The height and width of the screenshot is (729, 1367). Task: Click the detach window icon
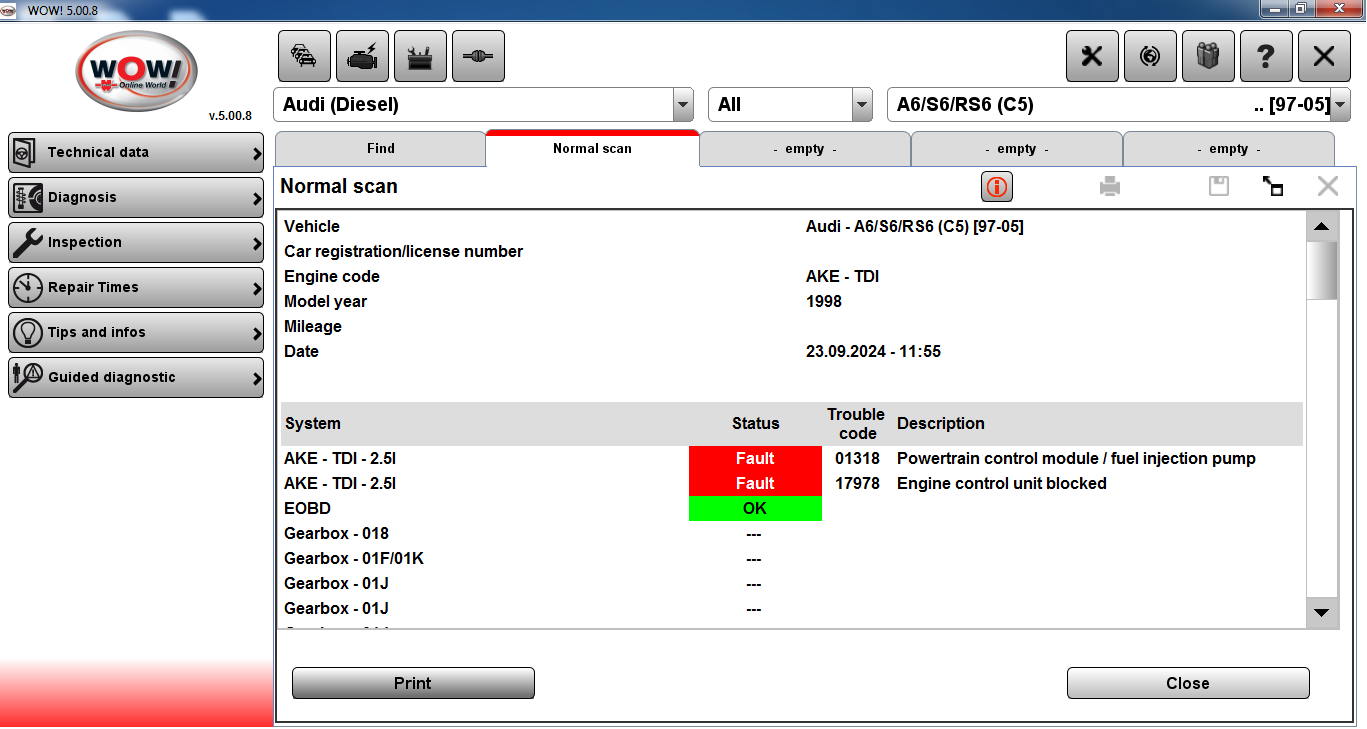pyautogui.click(x=1273, y=186)
